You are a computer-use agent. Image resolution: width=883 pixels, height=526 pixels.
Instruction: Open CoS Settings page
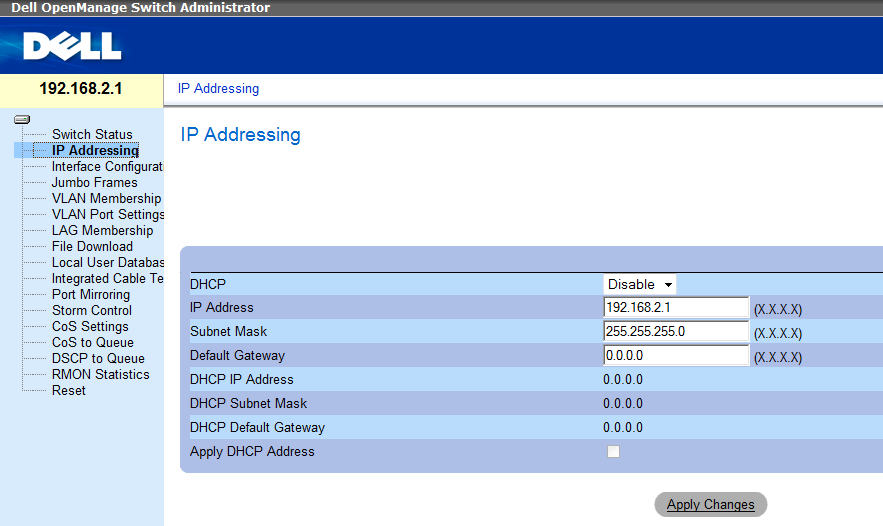pos(90,327)
